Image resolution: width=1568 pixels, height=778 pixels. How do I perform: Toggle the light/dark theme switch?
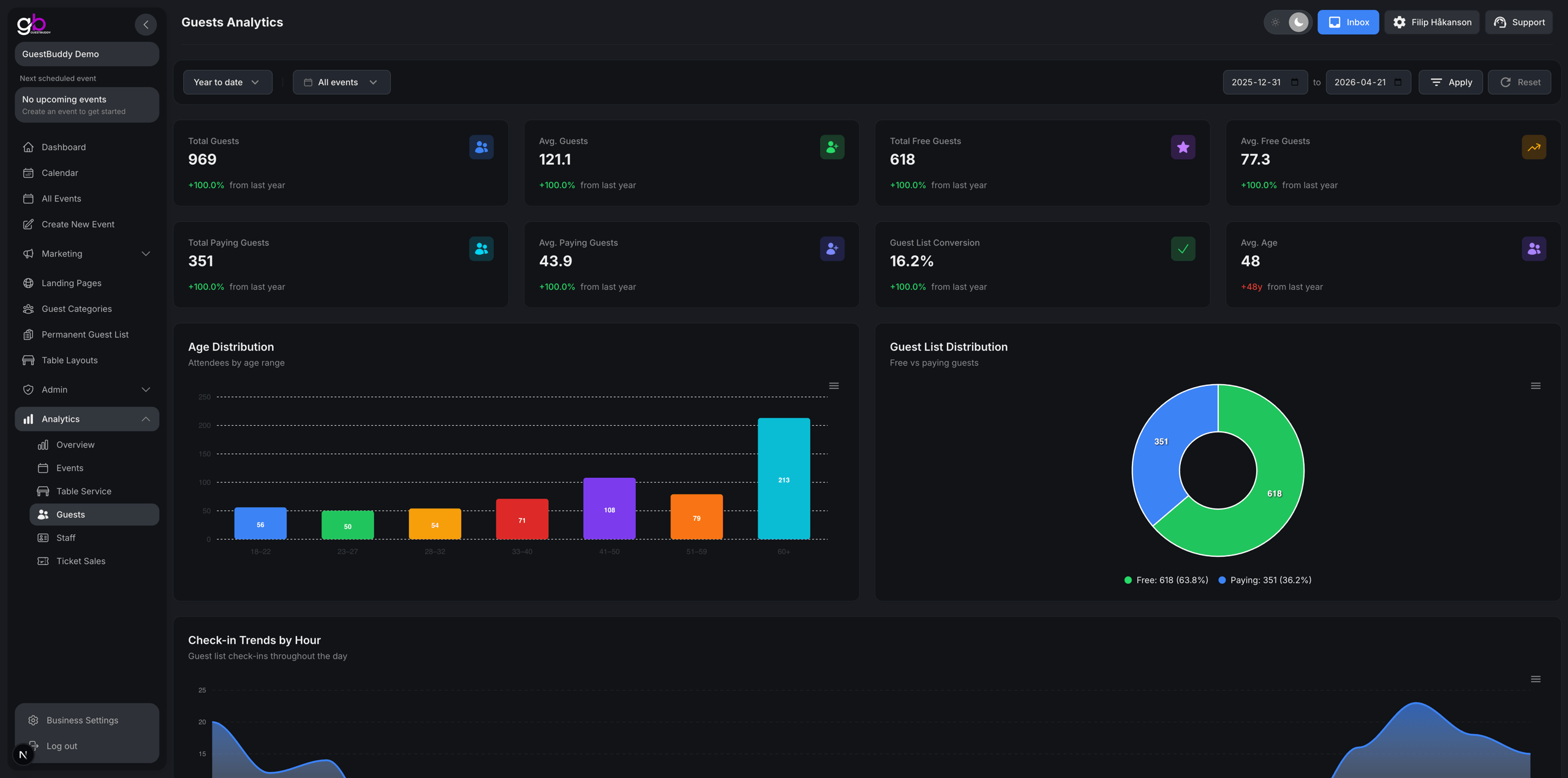(1288, 22)
